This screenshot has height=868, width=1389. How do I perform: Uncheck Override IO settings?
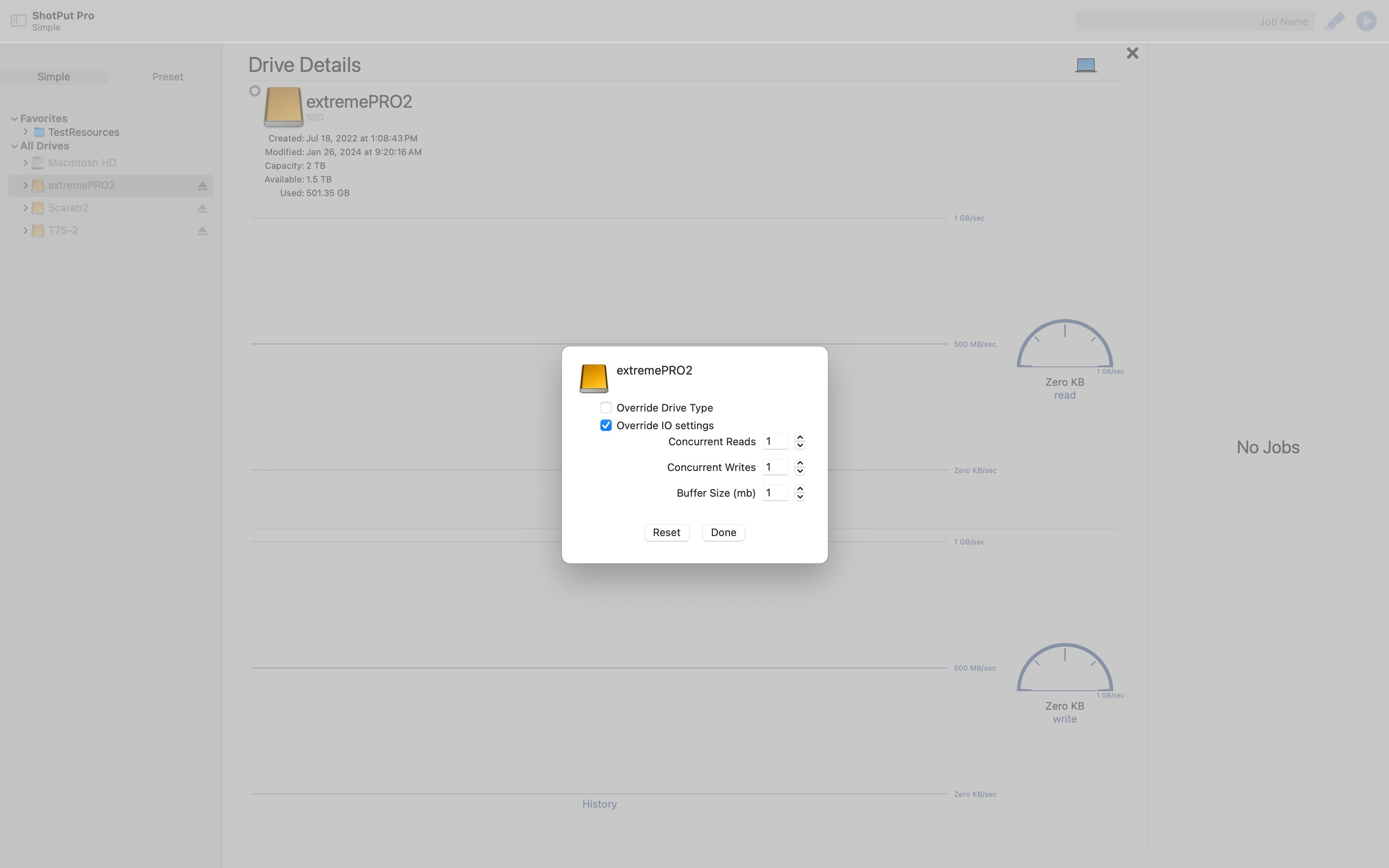pyautogui.click(x=606, y=426)
